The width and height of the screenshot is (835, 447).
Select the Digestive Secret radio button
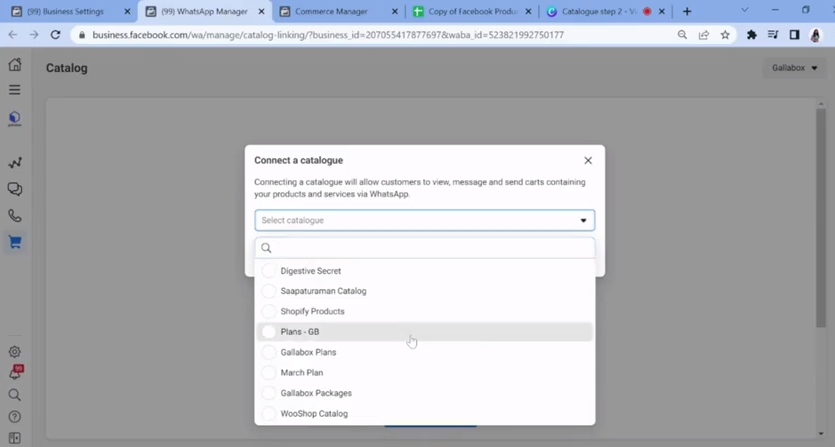(x=269, y=271)
